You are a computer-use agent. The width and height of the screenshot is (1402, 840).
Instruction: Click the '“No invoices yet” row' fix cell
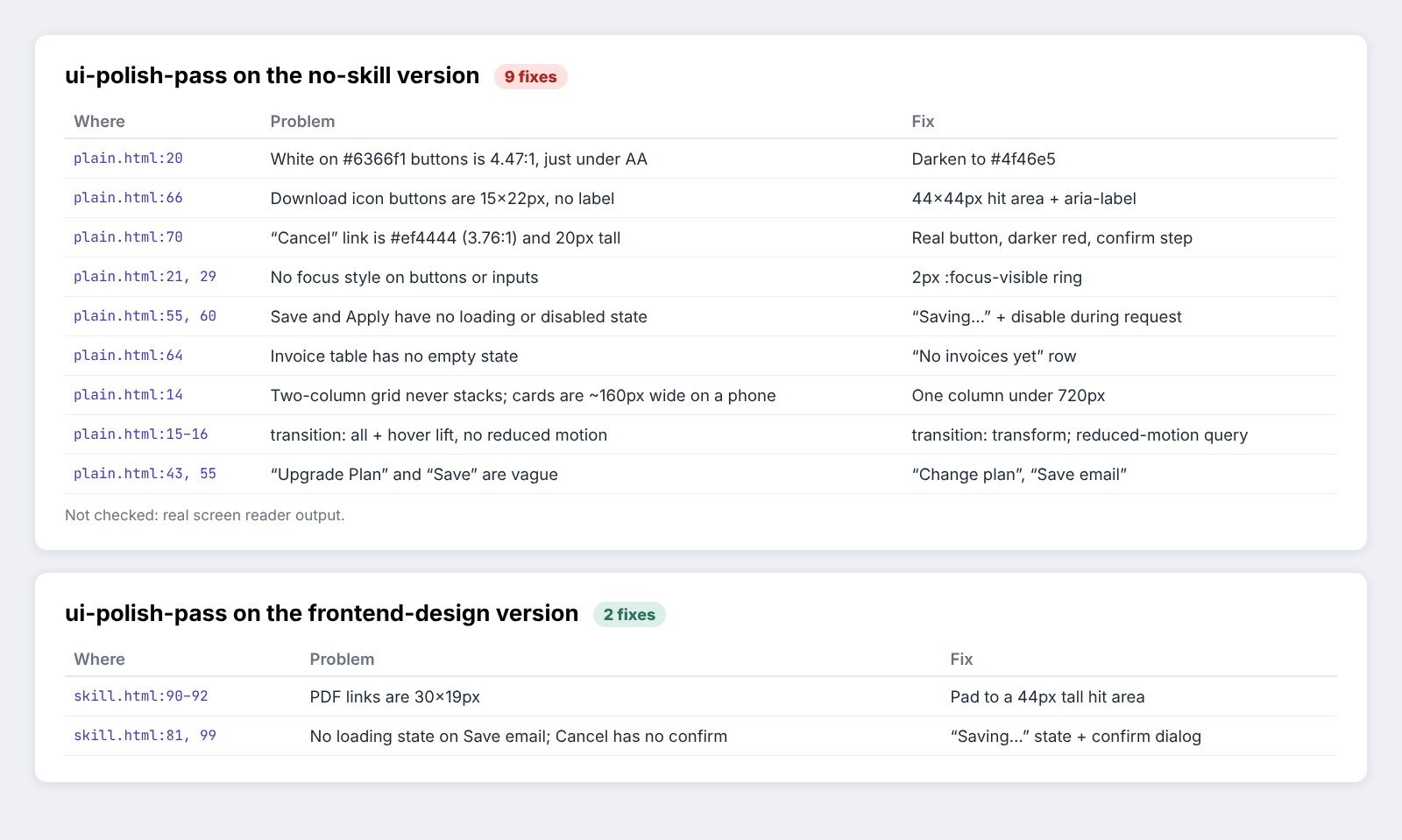[x=994, y=356]
